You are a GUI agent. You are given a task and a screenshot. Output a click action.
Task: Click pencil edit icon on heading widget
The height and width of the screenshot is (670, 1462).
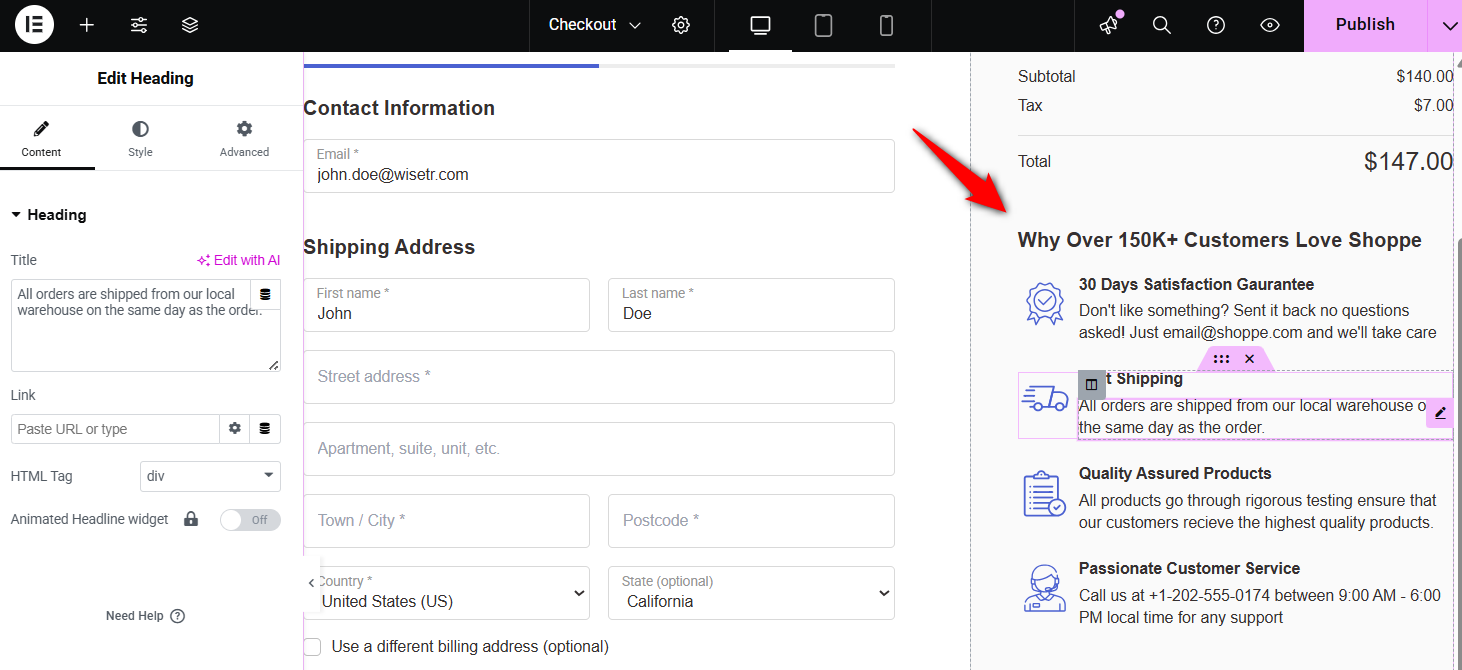tap(1440, 412)
